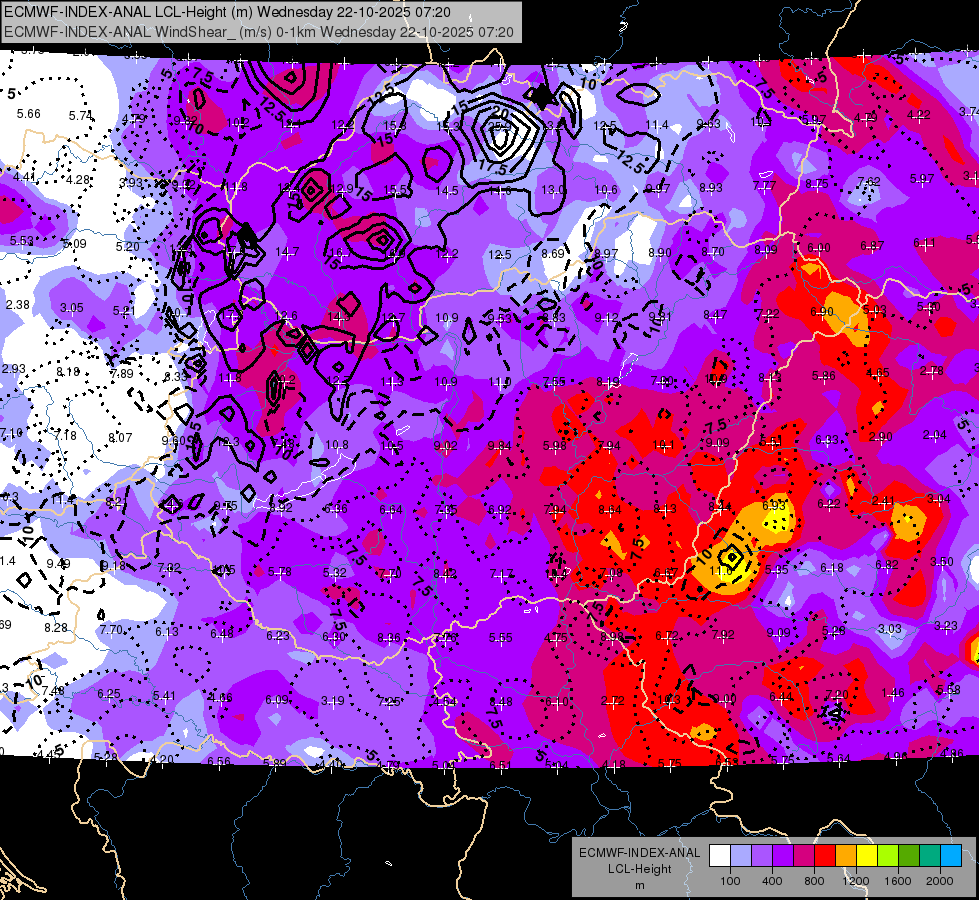Select the LCL-Height (m) header line
The image size is (979, 900).
coord(227,12)
